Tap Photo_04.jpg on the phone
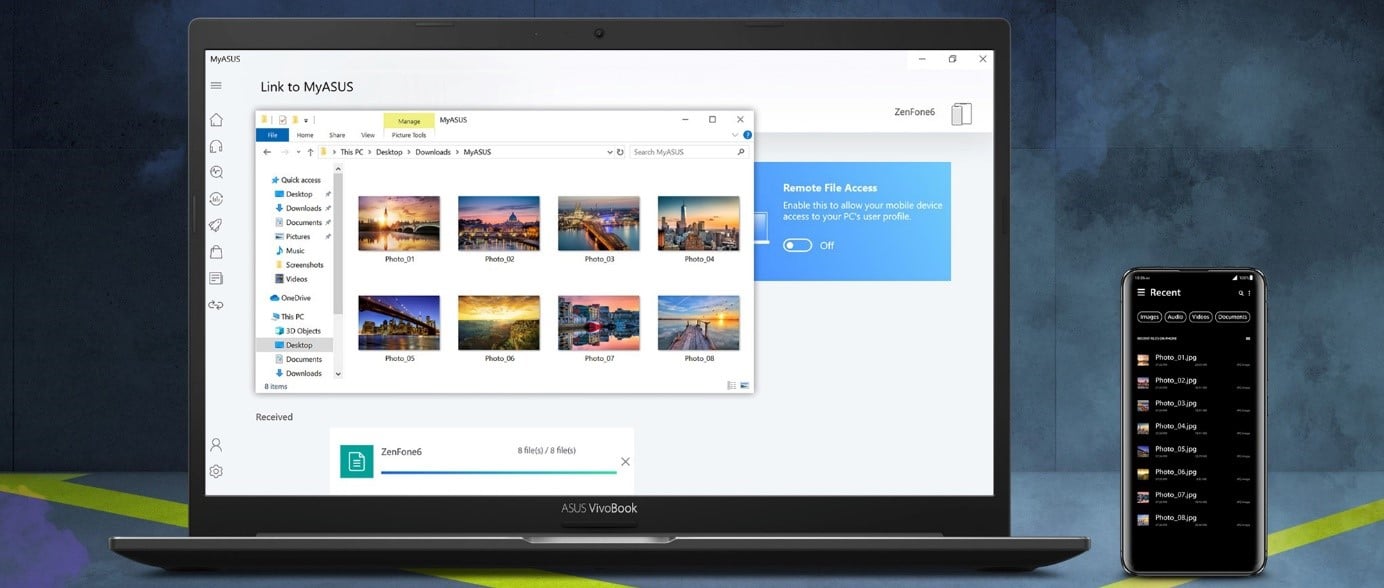This screenshot has width=1384, height=588. (1194, 428)
